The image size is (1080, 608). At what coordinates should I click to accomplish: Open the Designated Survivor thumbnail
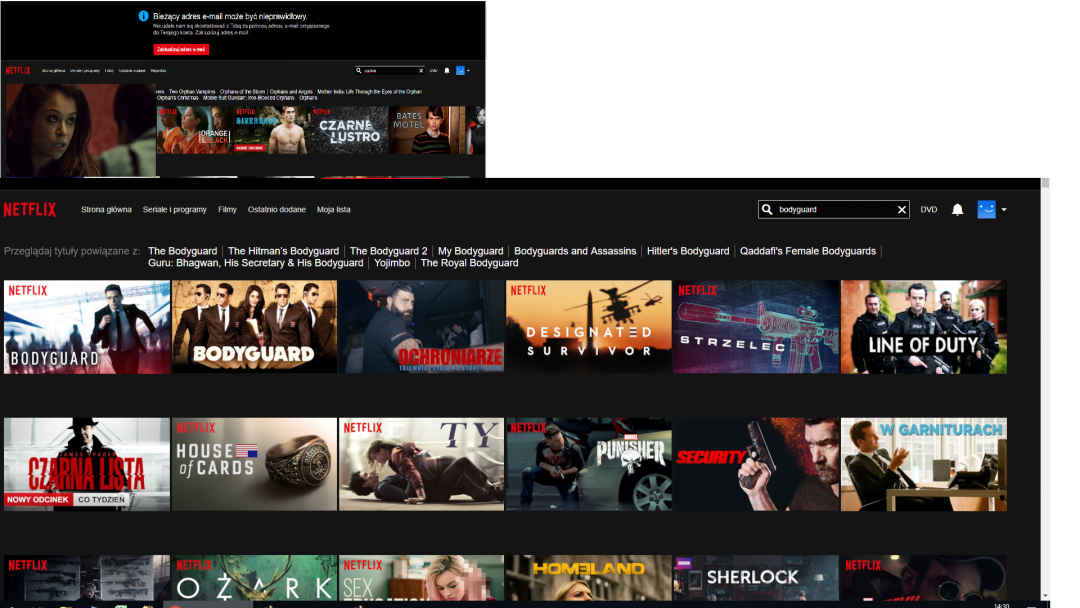click(x=588, y=327)
